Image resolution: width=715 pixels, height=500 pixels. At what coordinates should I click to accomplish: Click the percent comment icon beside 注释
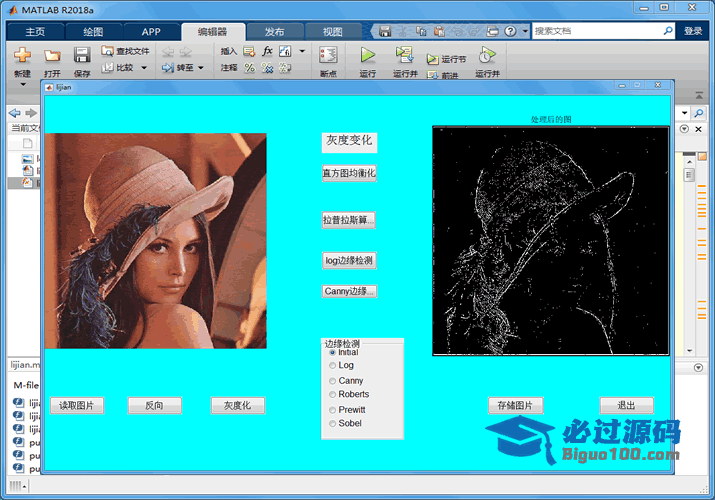(249, 68)
